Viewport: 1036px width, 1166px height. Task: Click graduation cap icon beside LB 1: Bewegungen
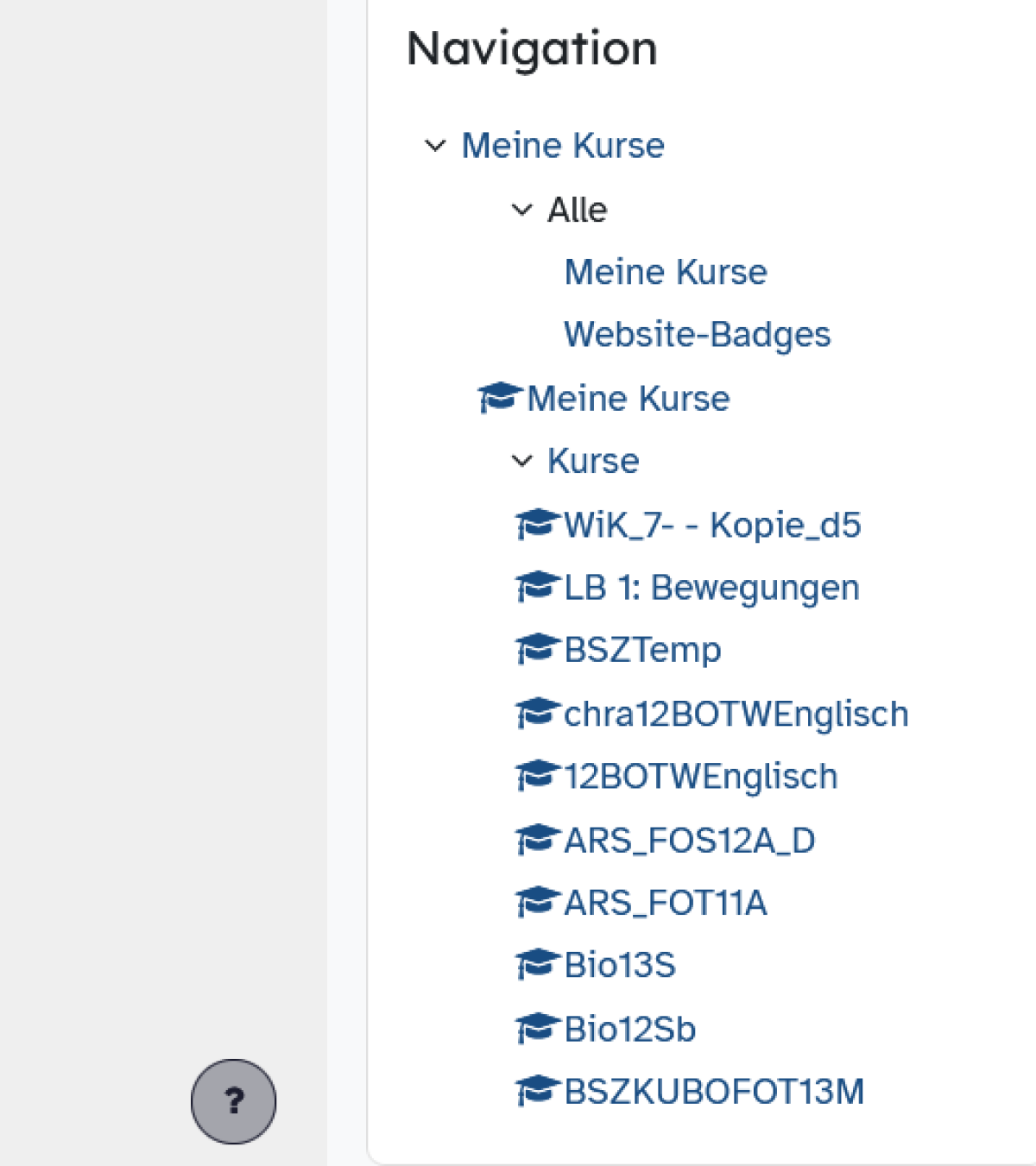click(x=536, y=587)
